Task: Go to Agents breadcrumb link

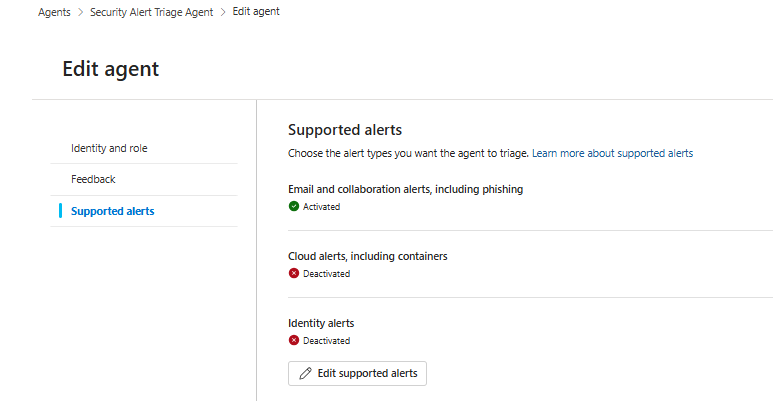Action: point(54,12)
